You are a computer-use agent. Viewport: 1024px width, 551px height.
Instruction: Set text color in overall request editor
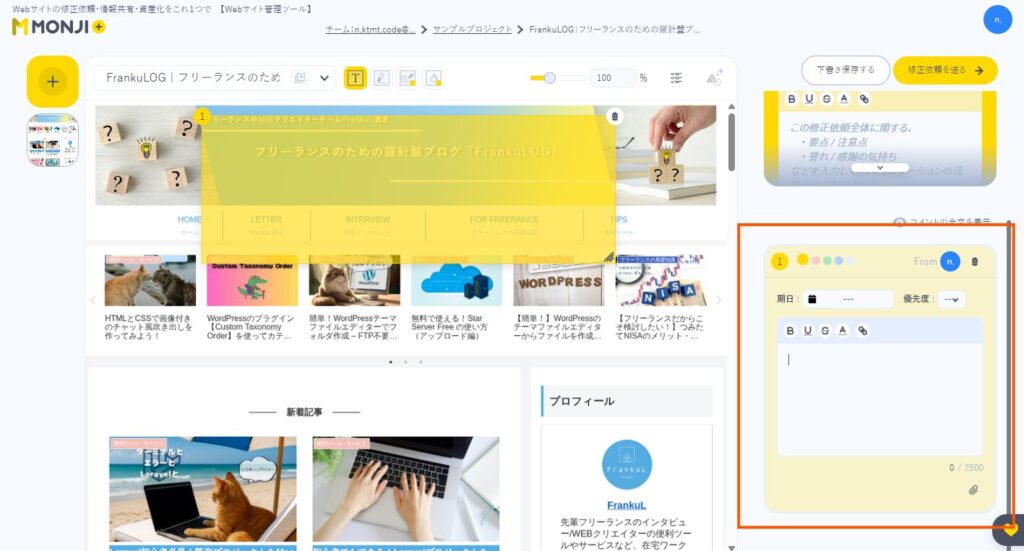point(844,99)
